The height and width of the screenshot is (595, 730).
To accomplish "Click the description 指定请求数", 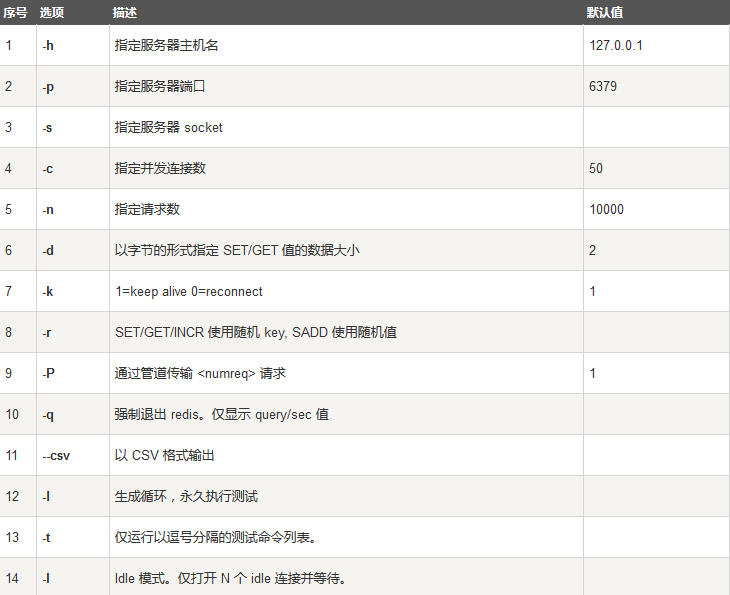I will 147,209.
